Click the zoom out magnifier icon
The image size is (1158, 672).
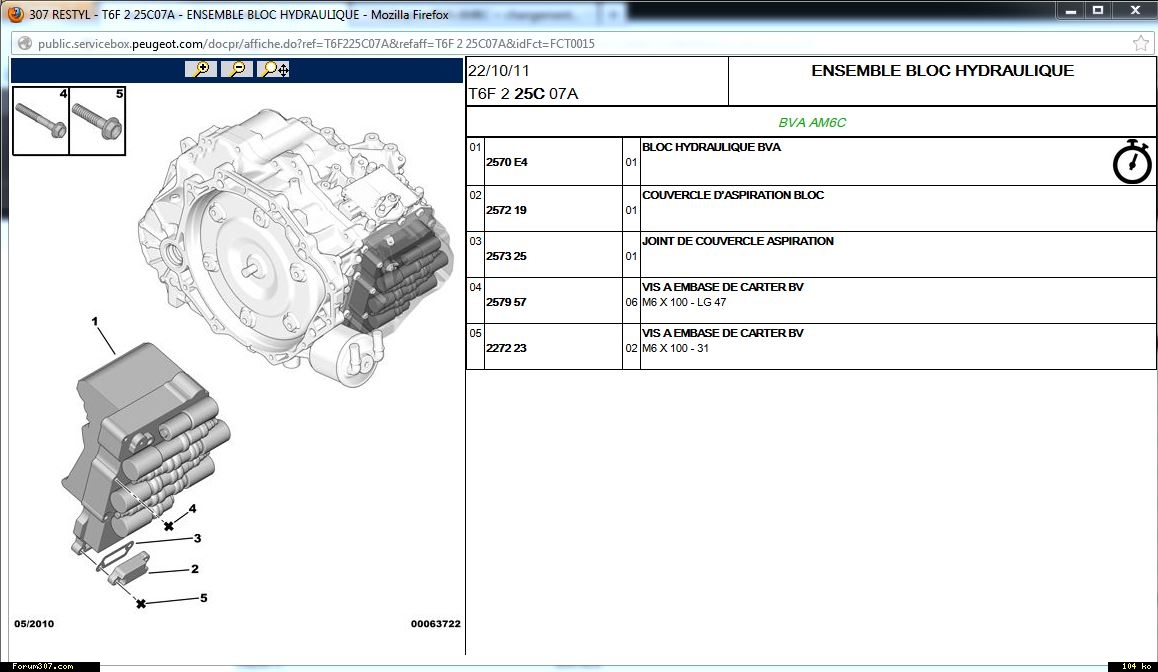click(x=236, y=69)
